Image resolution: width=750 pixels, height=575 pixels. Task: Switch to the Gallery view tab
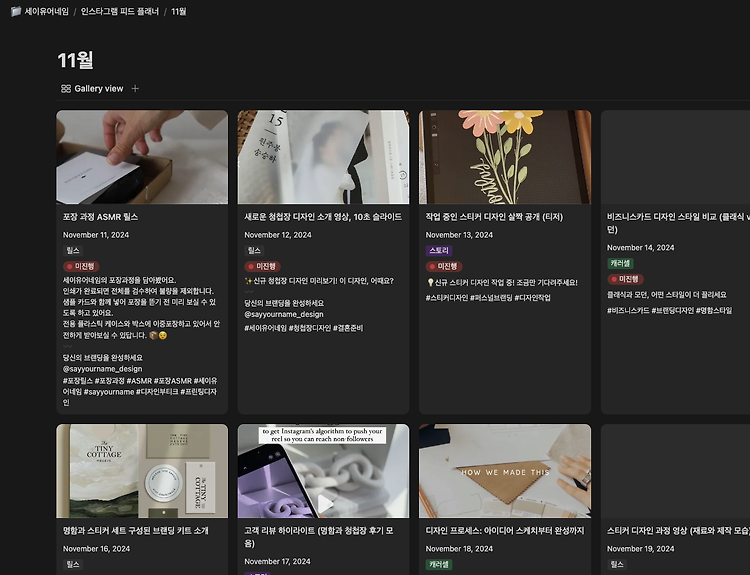(92, 88)
